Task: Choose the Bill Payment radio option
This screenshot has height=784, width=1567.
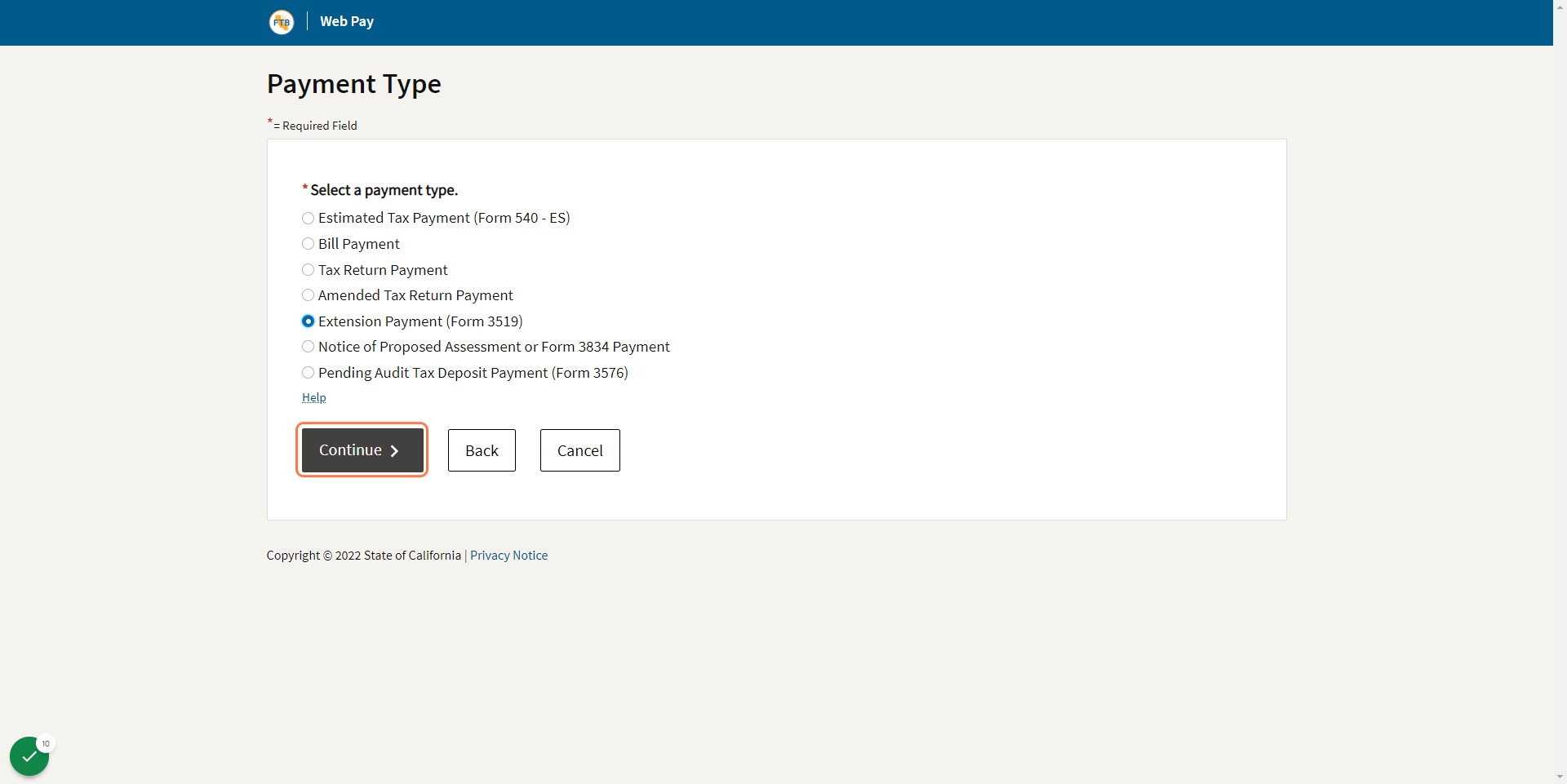Action: point(308,244)
